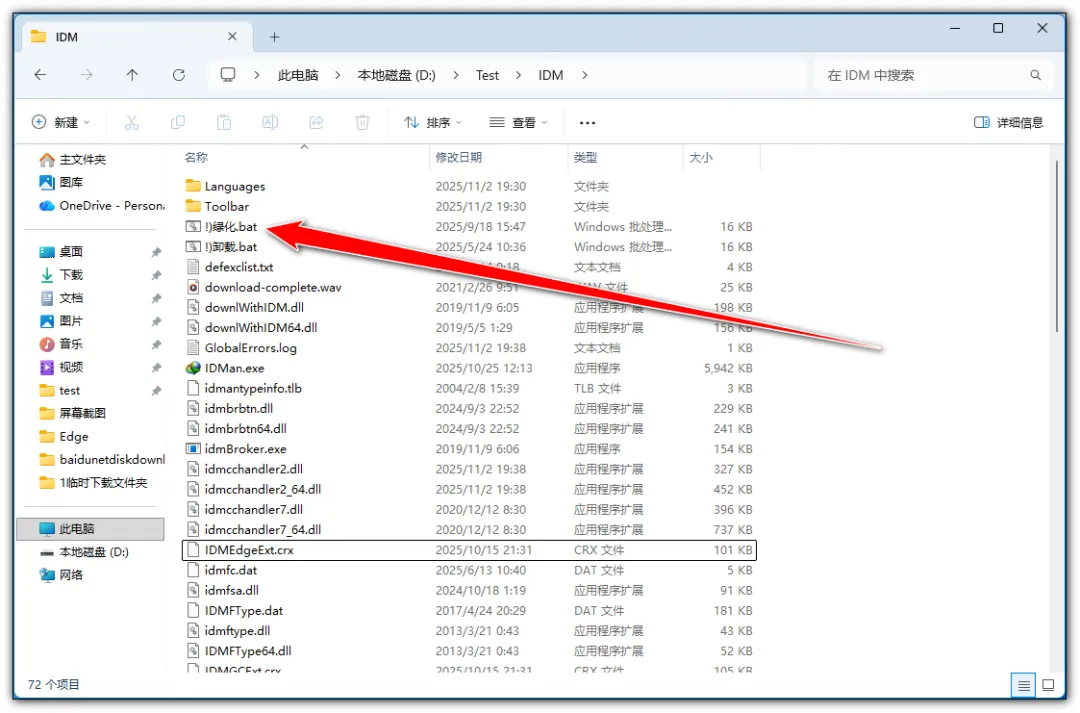Expand chevron before 此电脑 breadcrumb

(256, 75)
